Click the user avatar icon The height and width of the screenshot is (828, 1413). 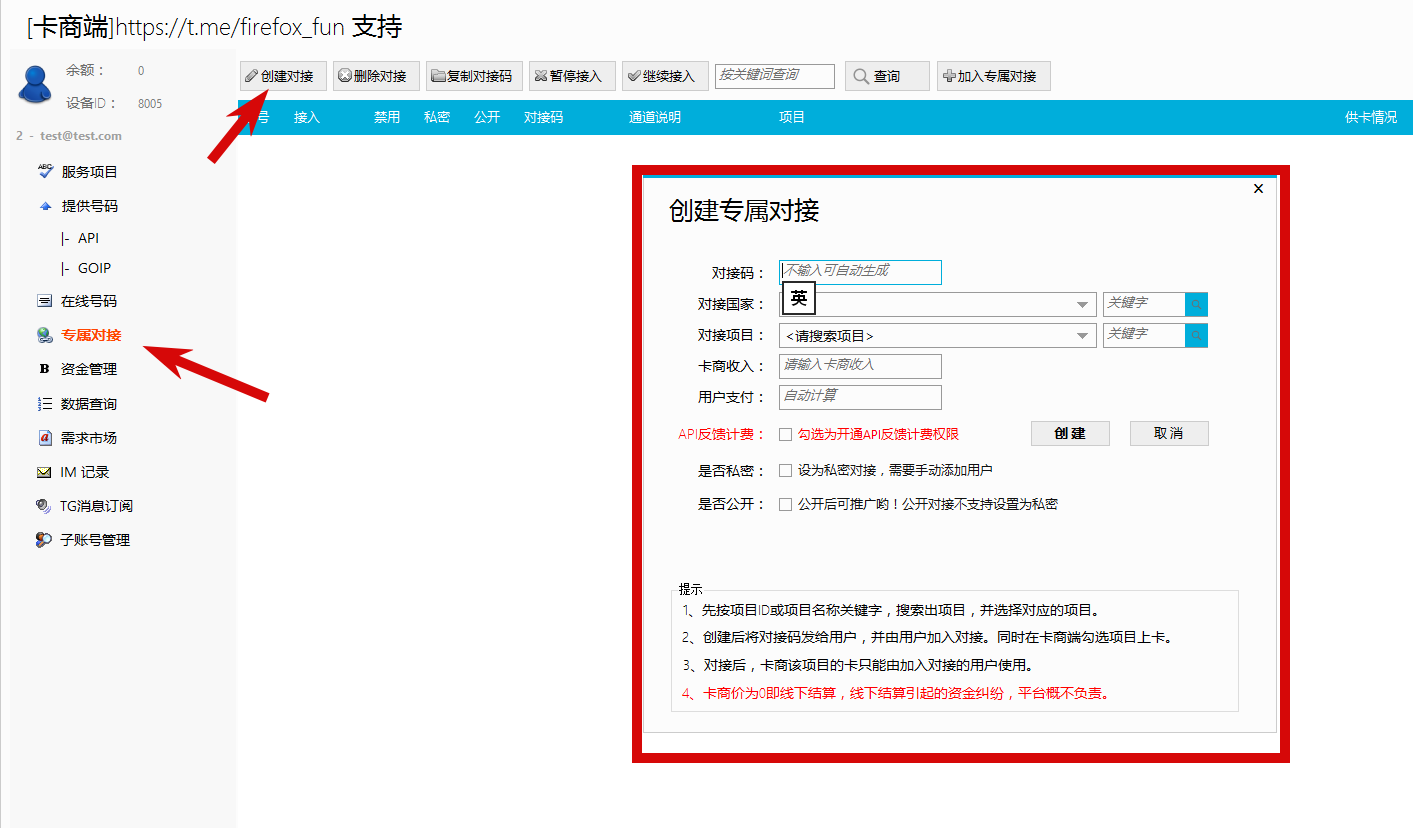(x=34, y=85)
